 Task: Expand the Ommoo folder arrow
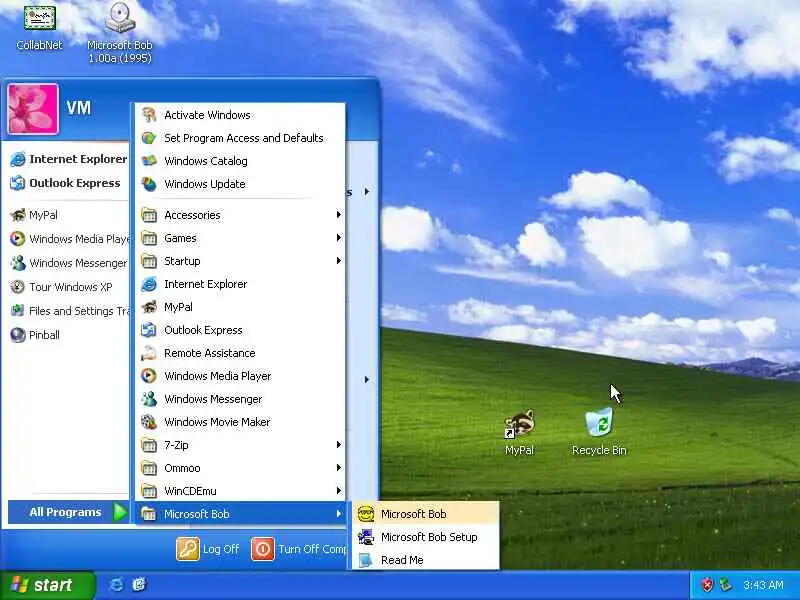pyautogui.click(x=338, y=468)
